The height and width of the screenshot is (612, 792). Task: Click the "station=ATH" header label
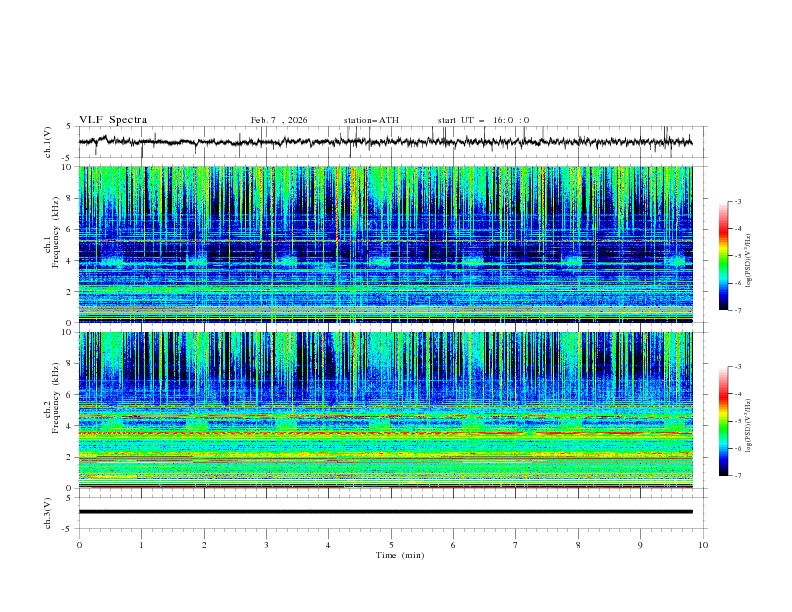371,120
